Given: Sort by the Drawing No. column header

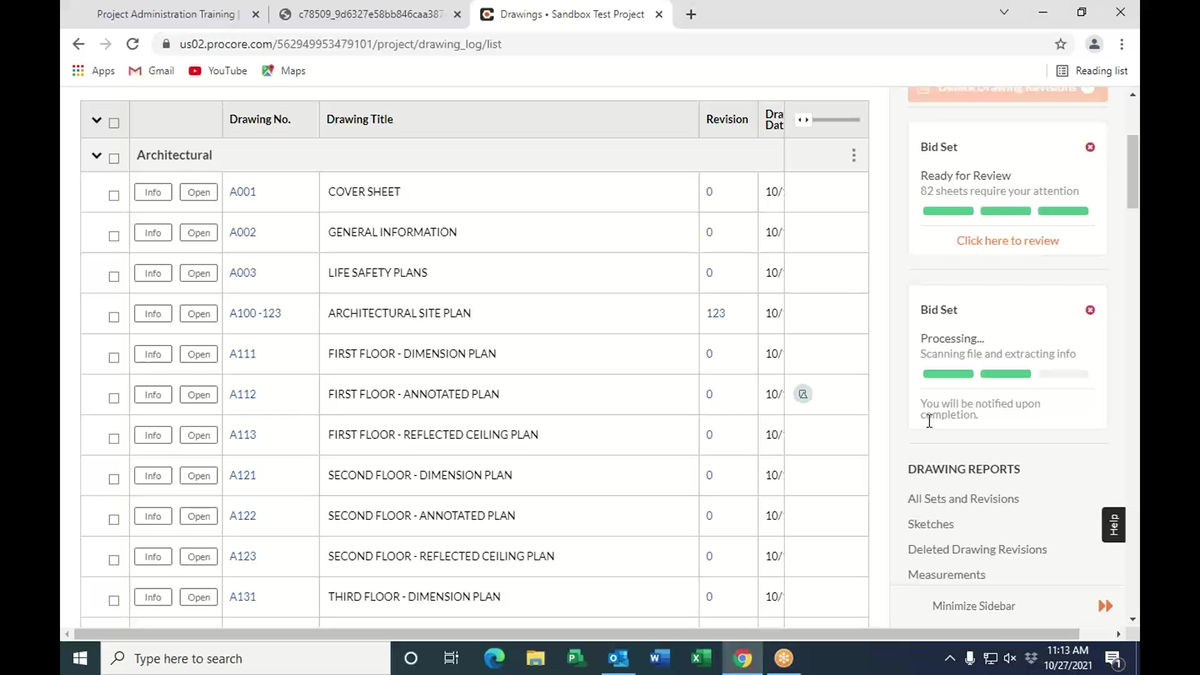Looking at the screenshot, I should point(260,119).
